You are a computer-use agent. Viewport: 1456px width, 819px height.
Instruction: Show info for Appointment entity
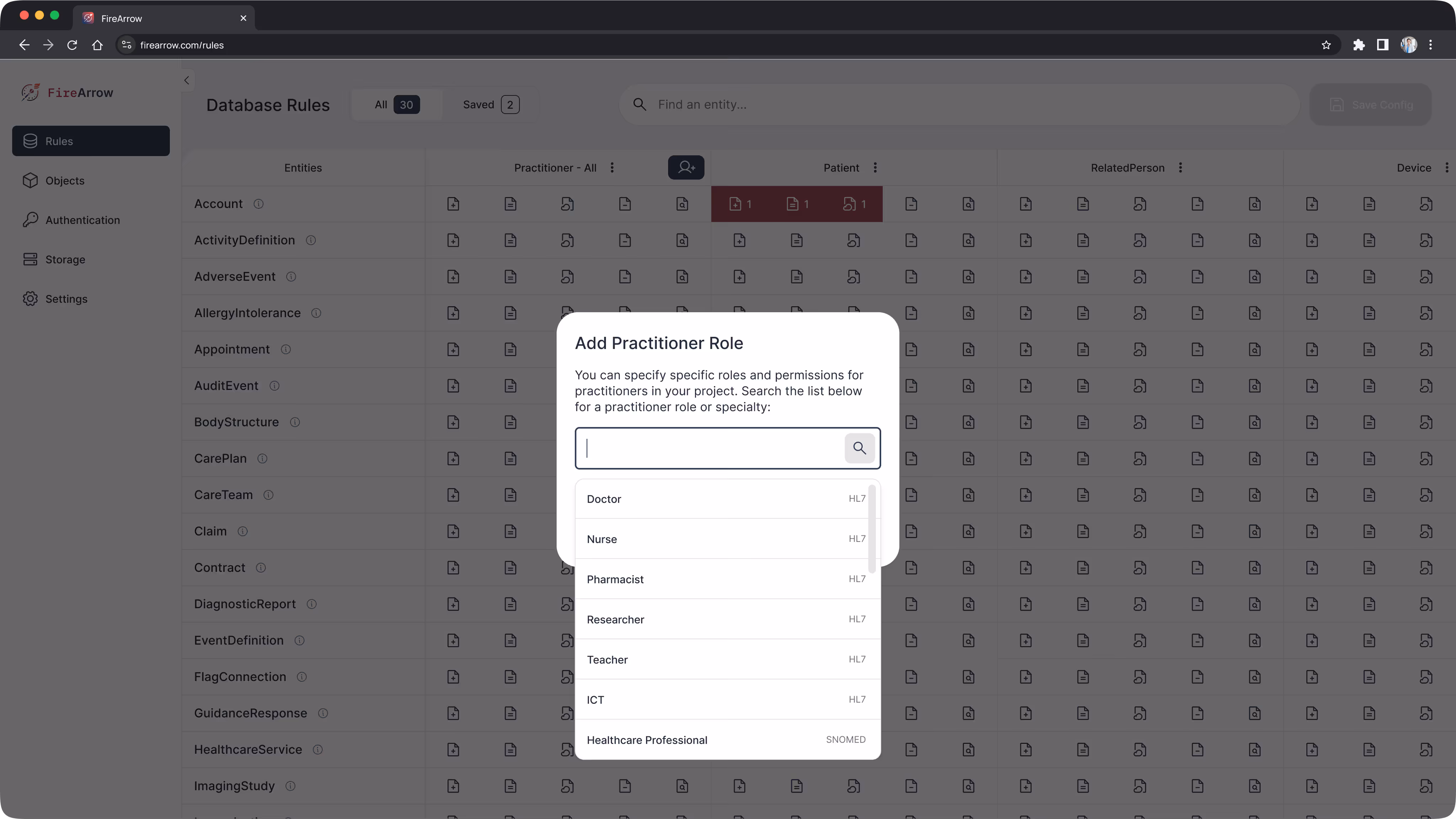click(286, 350)
